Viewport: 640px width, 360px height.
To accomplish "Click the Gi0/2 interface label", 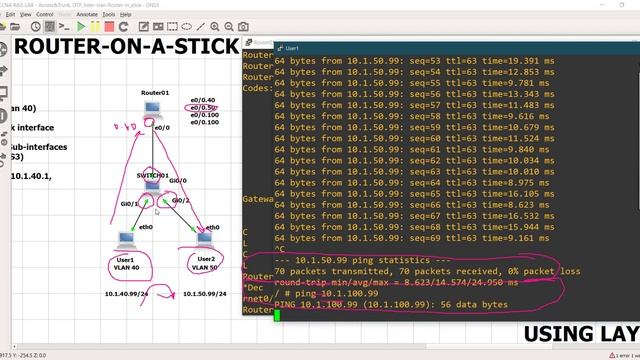I will (x=180, y=200).
